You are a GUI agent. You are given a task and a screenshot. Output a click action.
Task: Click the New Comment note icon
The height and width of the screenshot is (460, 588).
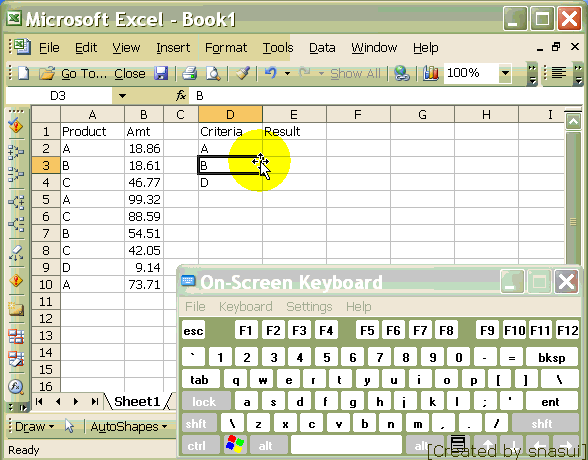(16, 309)
